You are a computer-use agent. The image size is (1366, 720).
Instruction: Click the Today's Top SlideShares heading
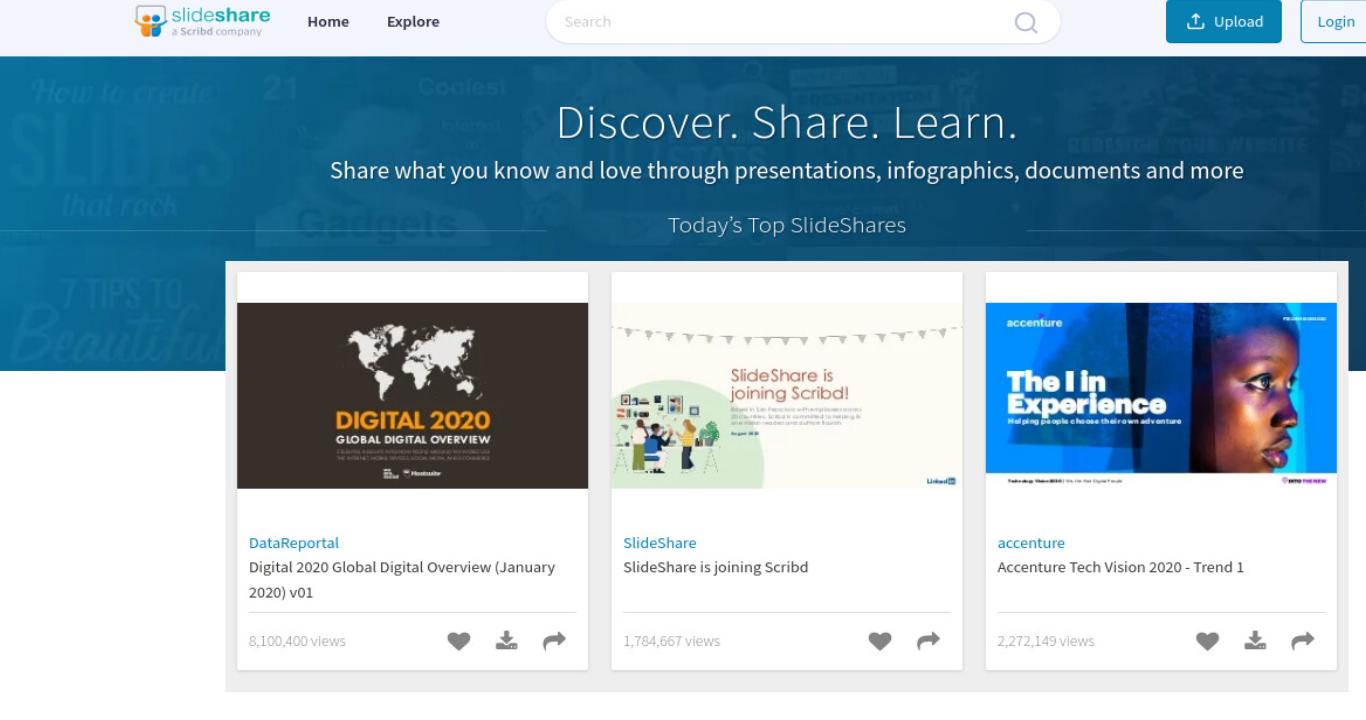click(787, 225)
